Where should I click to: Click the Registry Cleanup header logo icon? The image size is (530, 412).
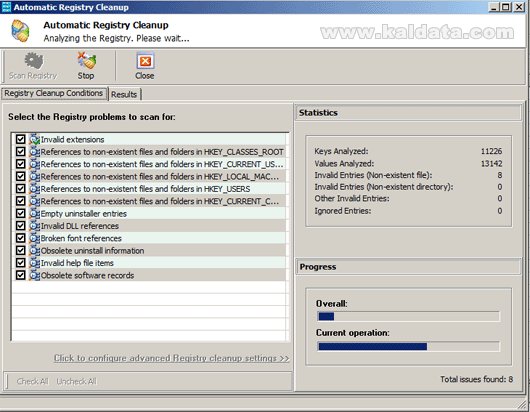tap(20, 31)
